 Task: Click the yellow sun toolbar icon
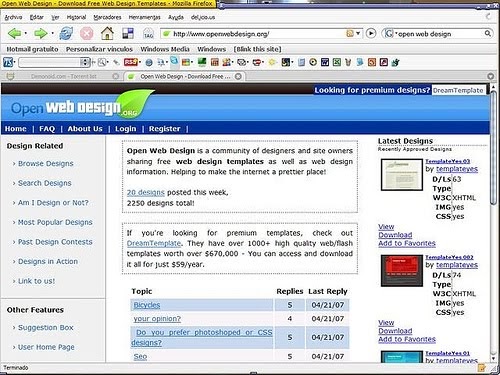(272, 62)
